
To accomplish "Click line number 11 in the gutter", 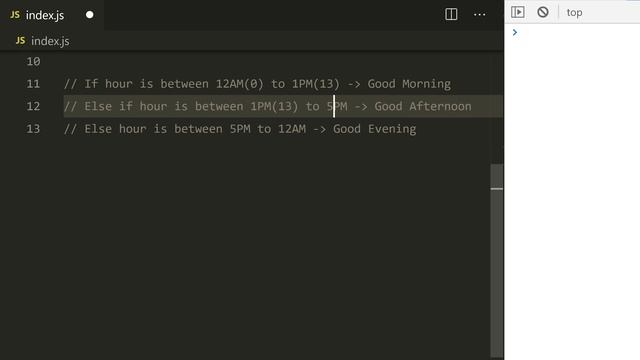I will pyautogui.click(x=33, y=84).
